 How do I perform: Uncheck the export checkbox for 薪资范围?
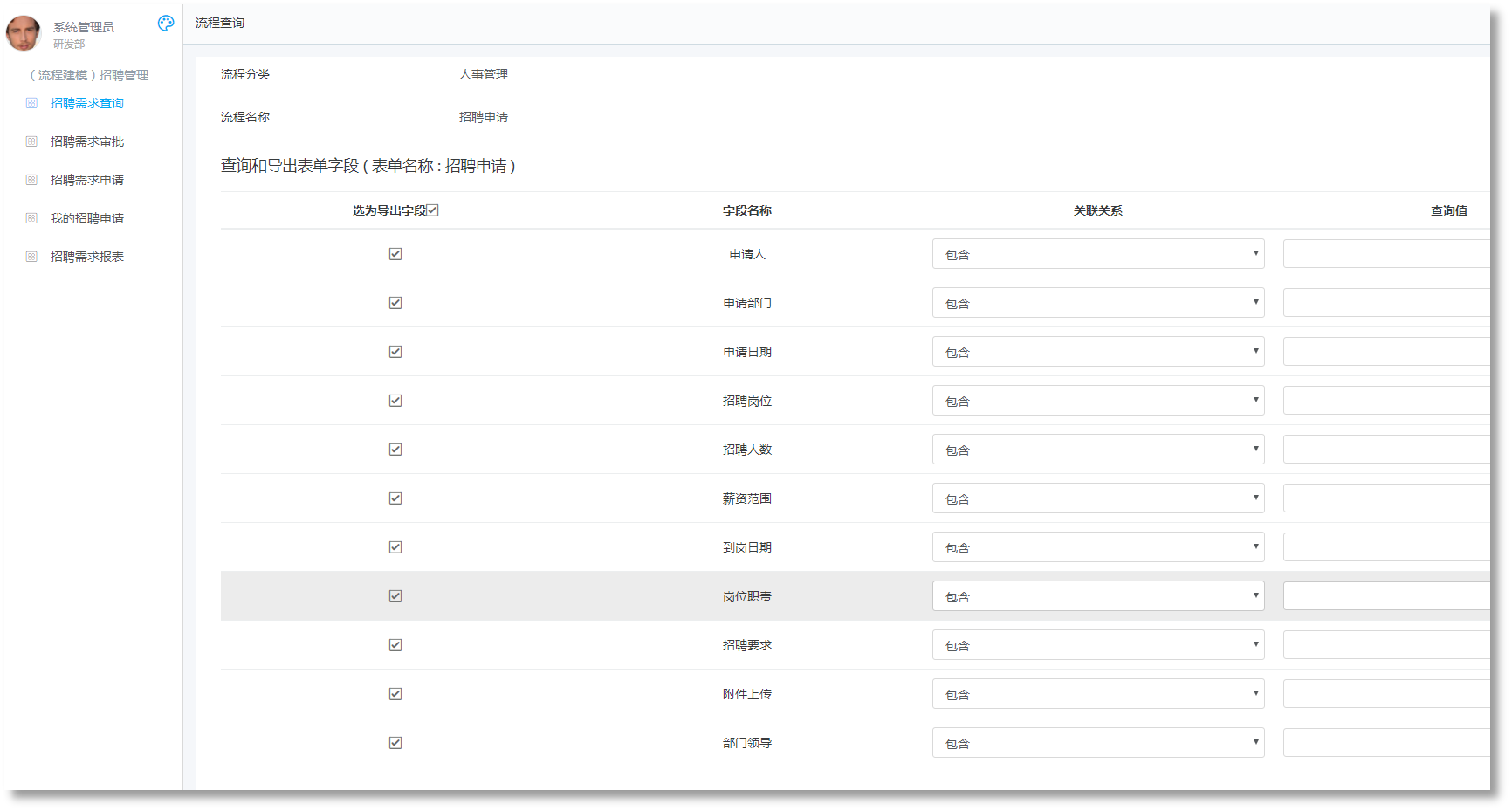pos(395,498)
